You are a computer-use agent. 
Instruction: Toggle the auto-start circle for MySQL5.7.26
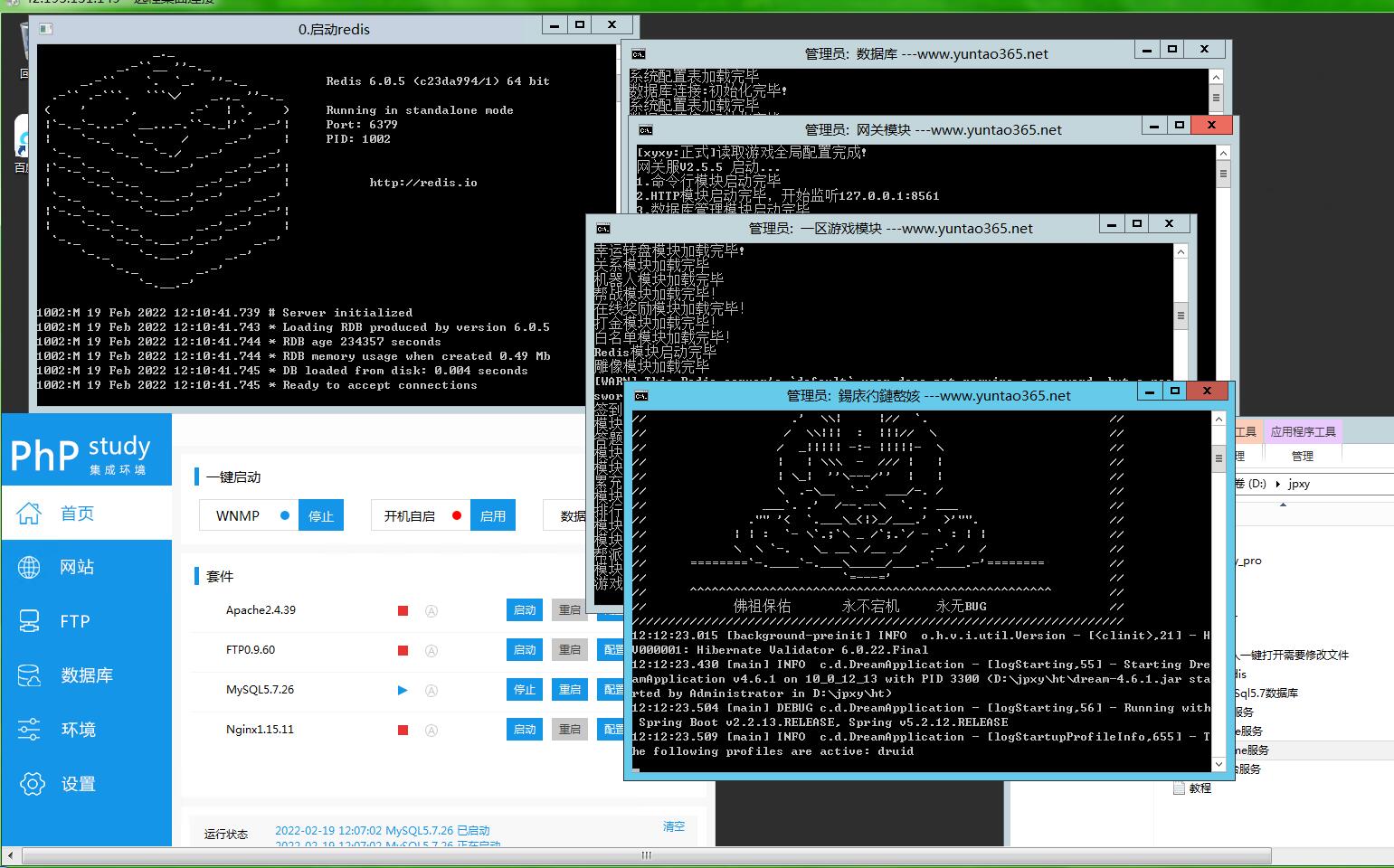tap(431, 690)
